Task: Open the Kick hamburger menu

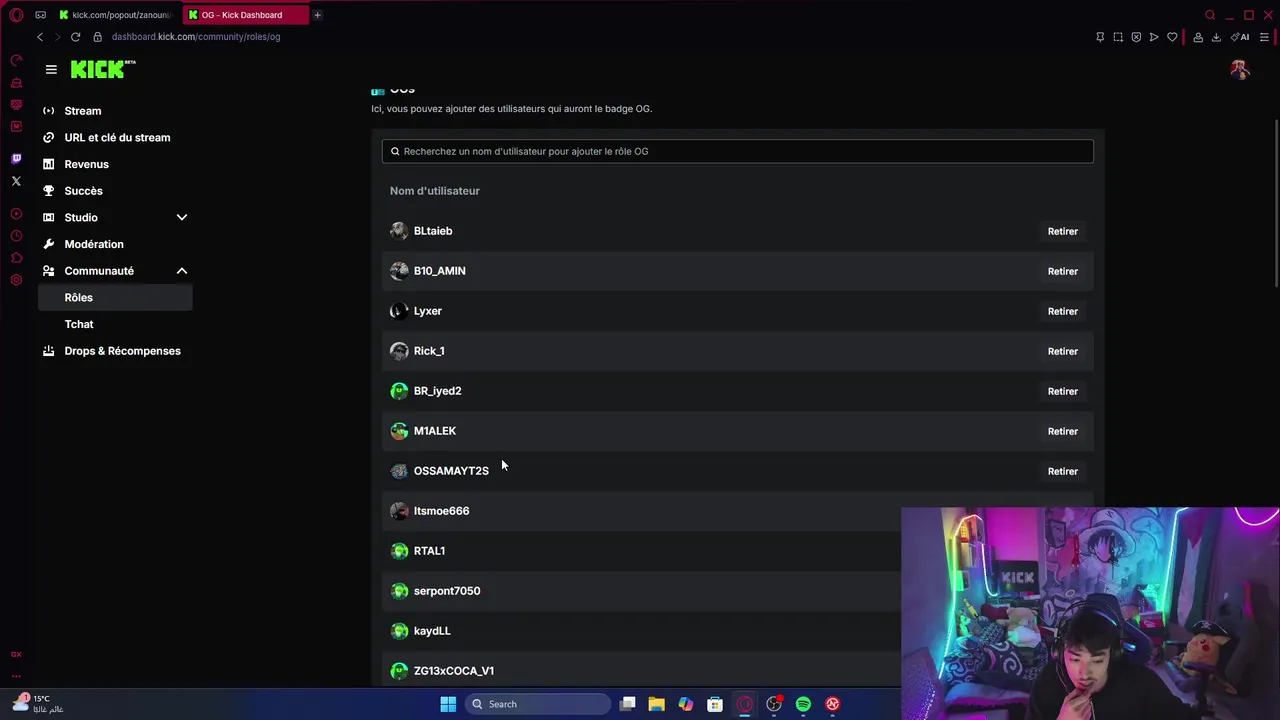Action: [x=51, y=69]
